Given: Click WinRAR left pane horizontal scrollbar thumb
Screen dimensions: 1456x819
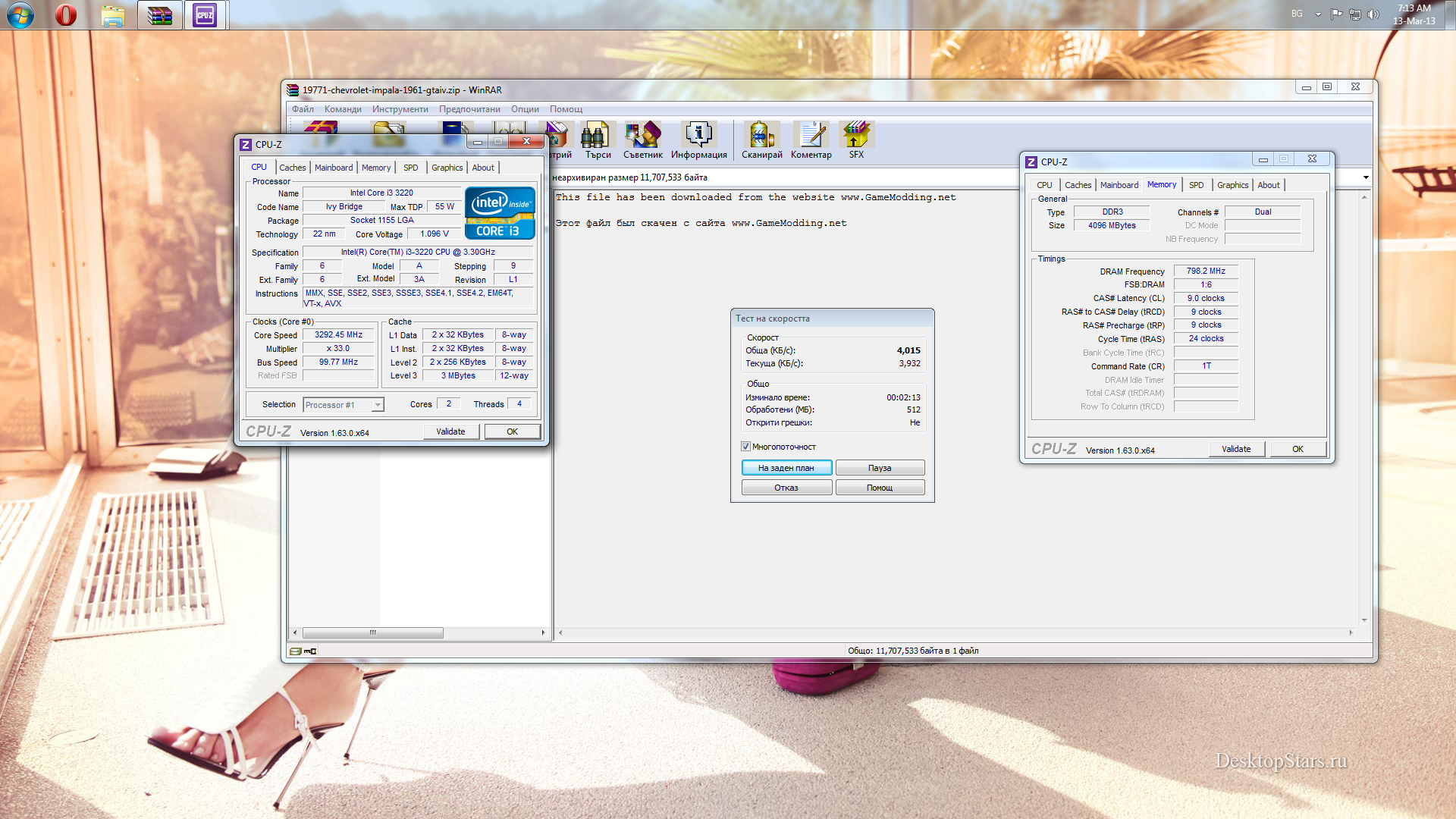Looking at the screenshot, I should tap(372, 632).
